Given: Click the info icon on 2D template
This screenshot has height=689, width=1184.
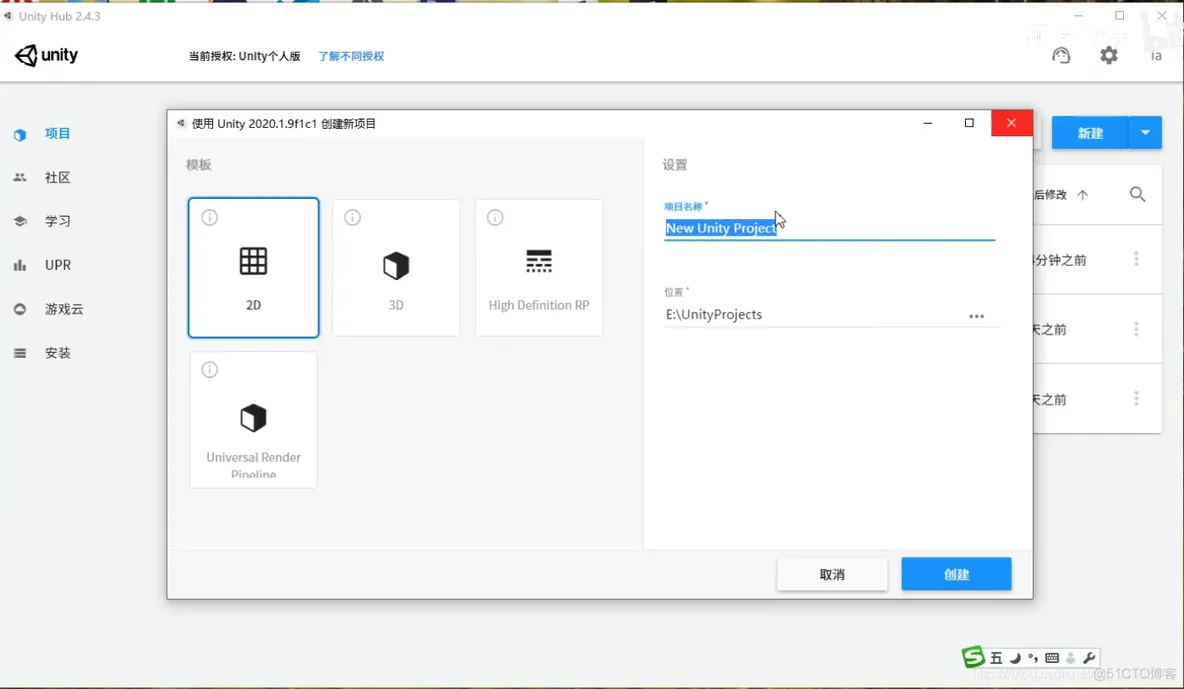Looking at the screenshot, I should 210,218.
